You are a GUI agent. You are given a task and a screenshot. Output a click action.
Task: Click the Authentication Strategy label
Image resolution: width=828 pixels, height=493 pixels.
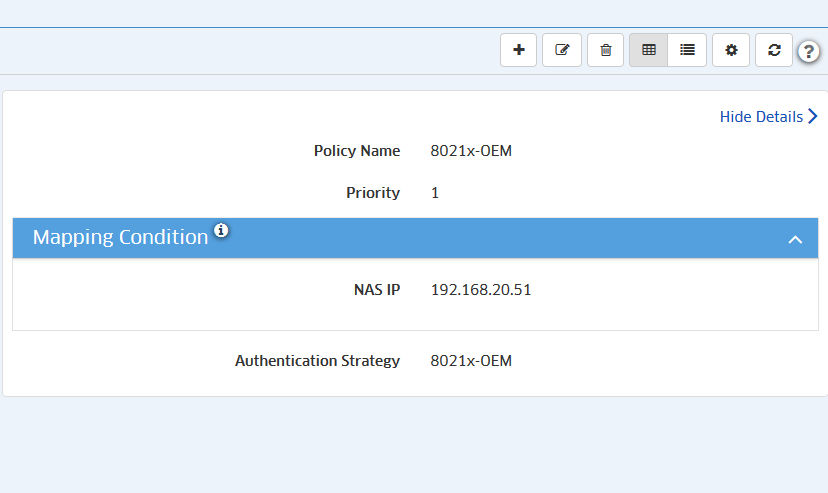[317, 360]
